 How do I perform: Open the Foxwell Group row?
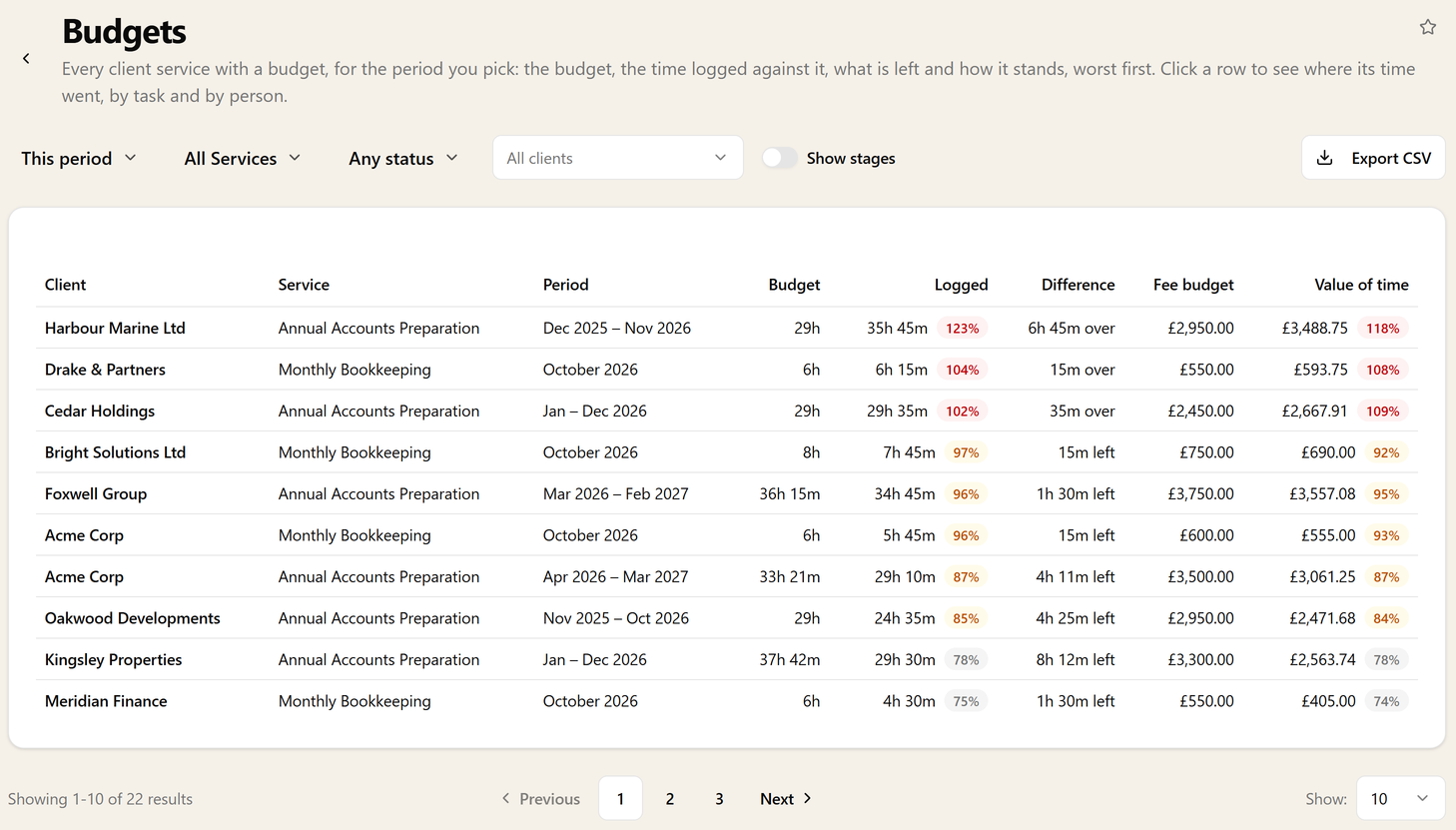pyautogui.click(x=727, y=493)
